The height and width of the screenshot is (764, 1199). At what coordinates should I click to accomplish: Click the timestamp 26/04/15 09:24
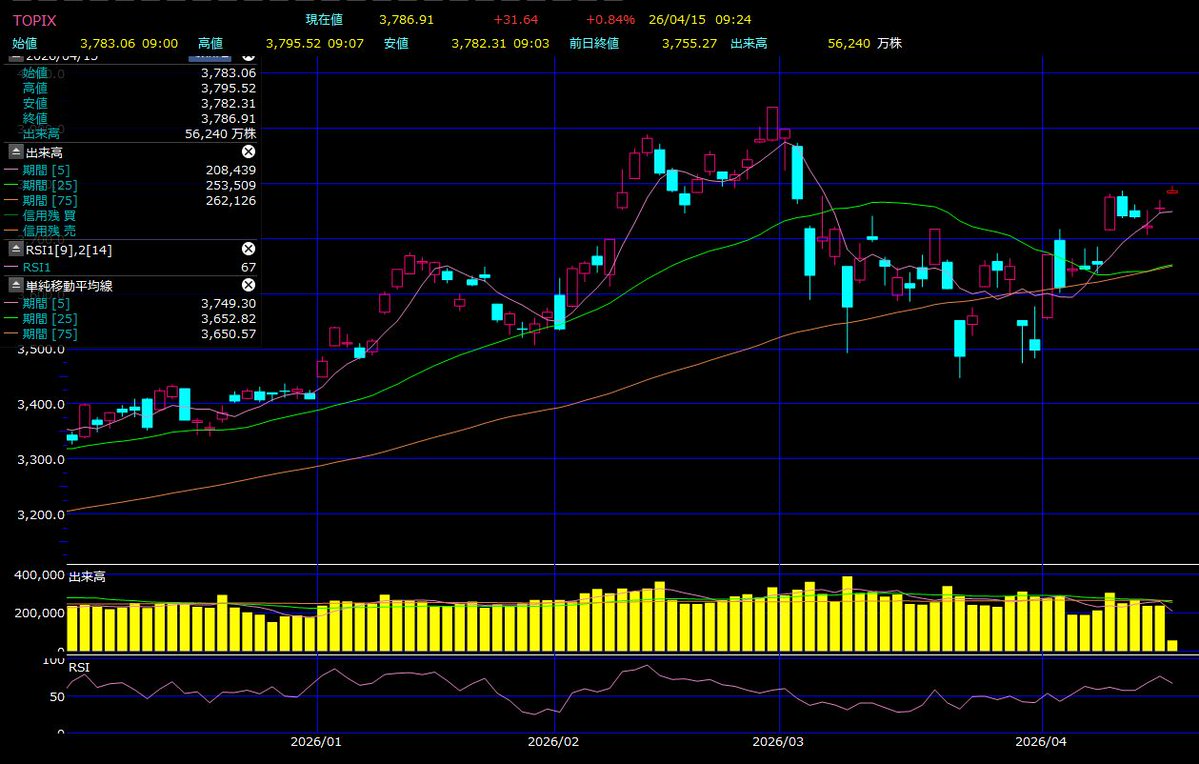click(x=700, y=20)
